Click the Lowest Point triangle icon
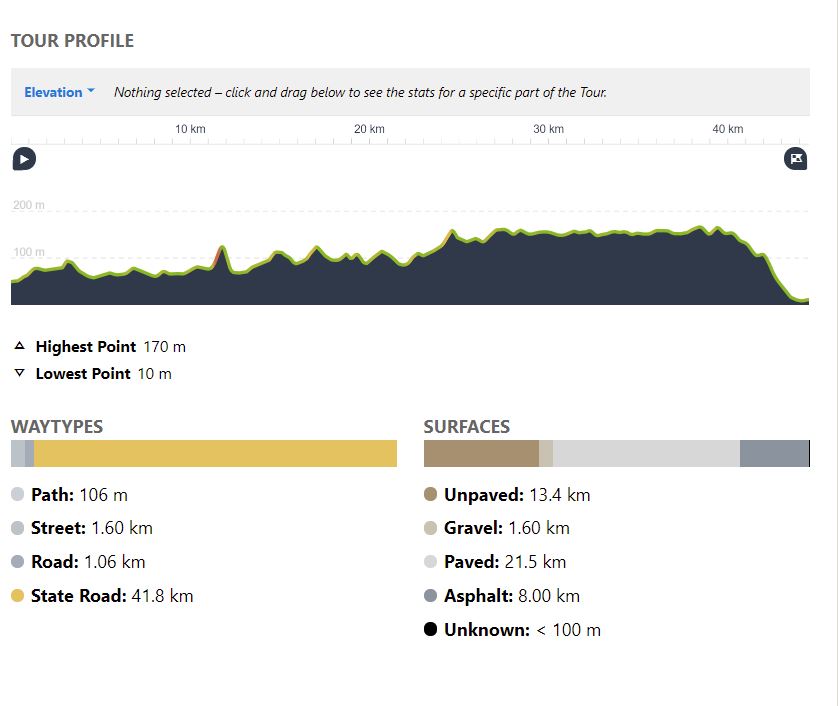The height and width of the screenshot is (706, 838). [x=19, y=373]
